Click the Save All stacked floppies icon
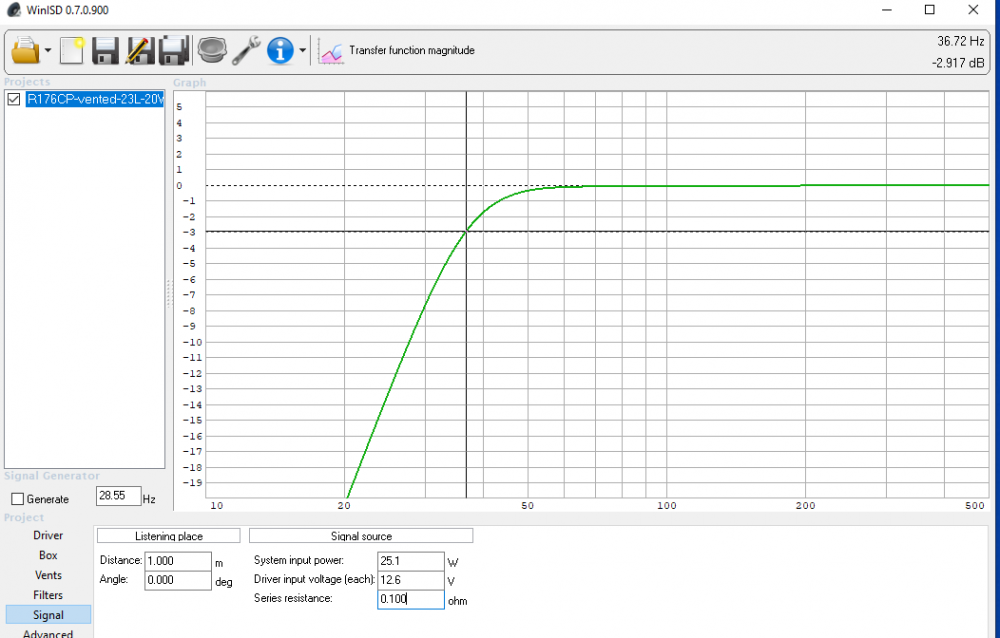This screenshot has width=1000, height=638. 175,50
